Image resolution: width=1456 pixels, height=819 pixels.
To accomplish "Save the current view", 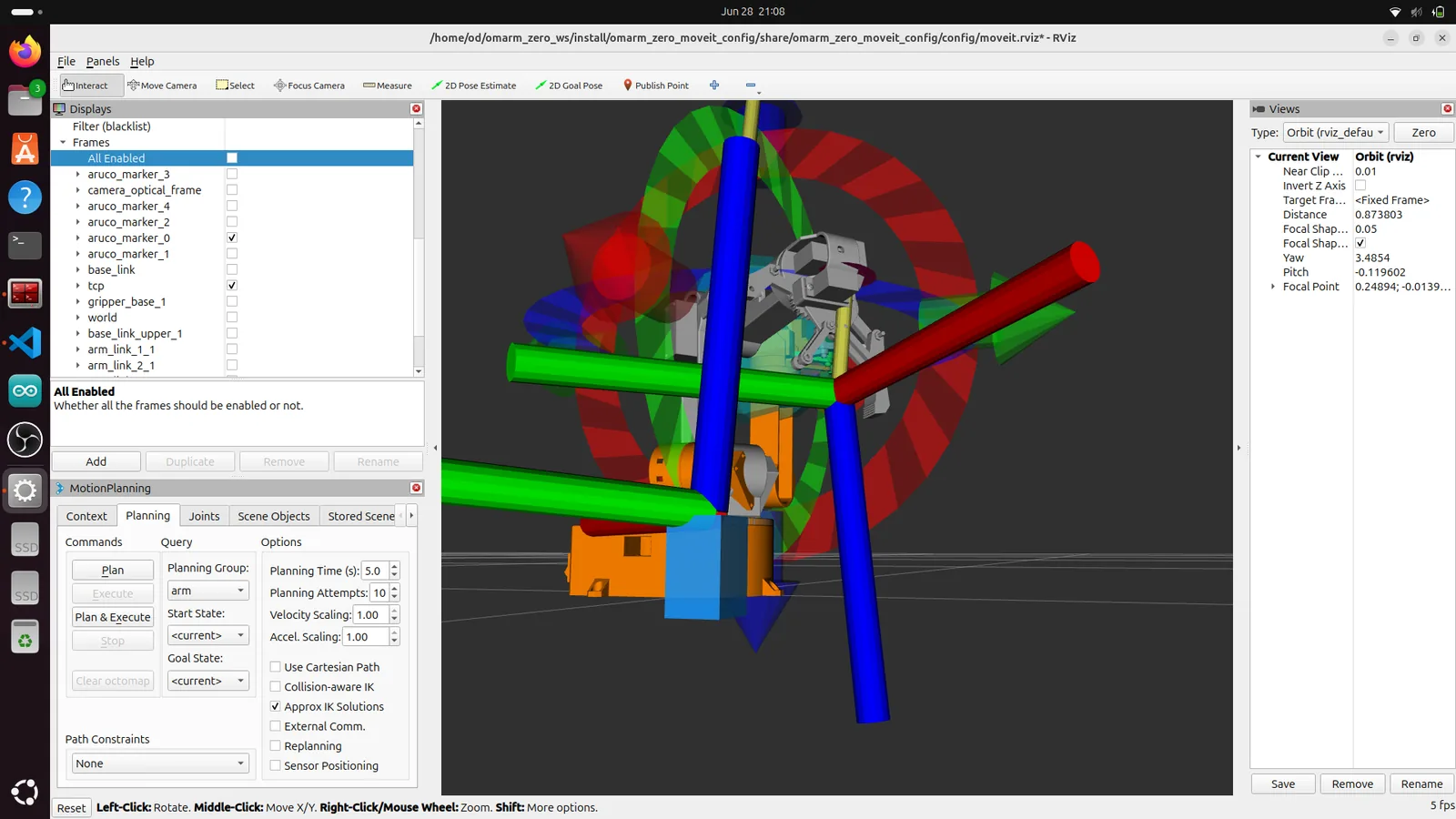I will [x=1283, y=784].
